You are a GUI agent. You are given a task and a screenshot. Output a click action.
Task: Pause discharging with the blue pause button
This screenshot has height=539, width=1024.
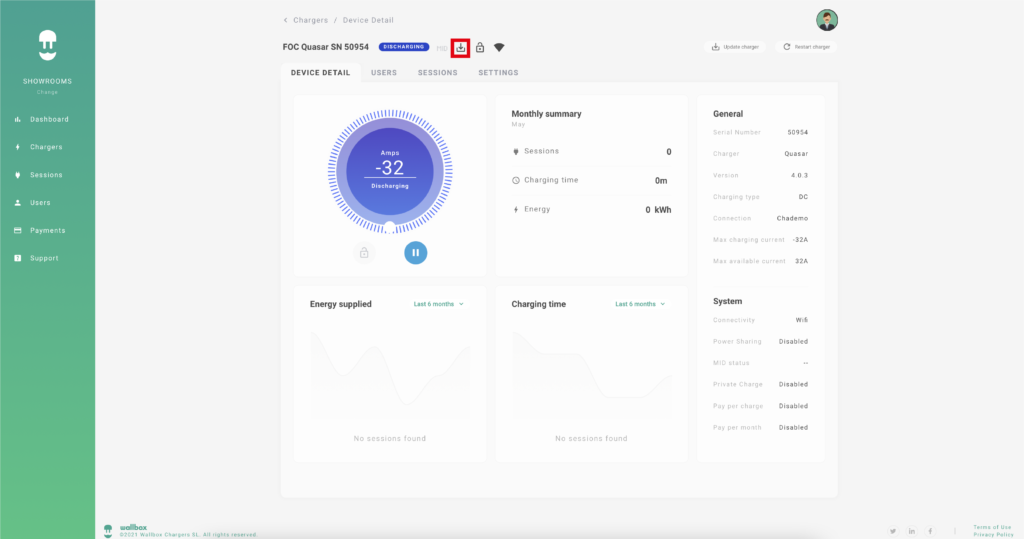pos(415,253)
